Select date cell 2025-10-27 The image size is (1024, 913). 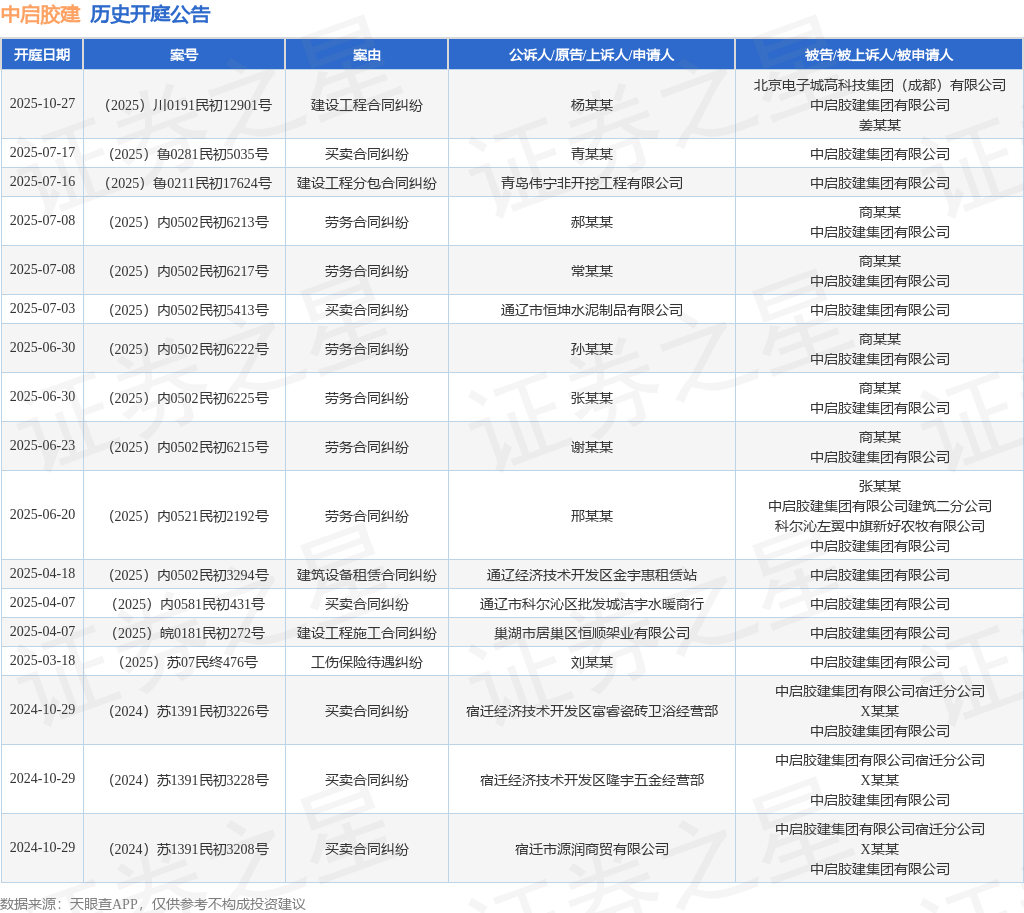[42, 104]
